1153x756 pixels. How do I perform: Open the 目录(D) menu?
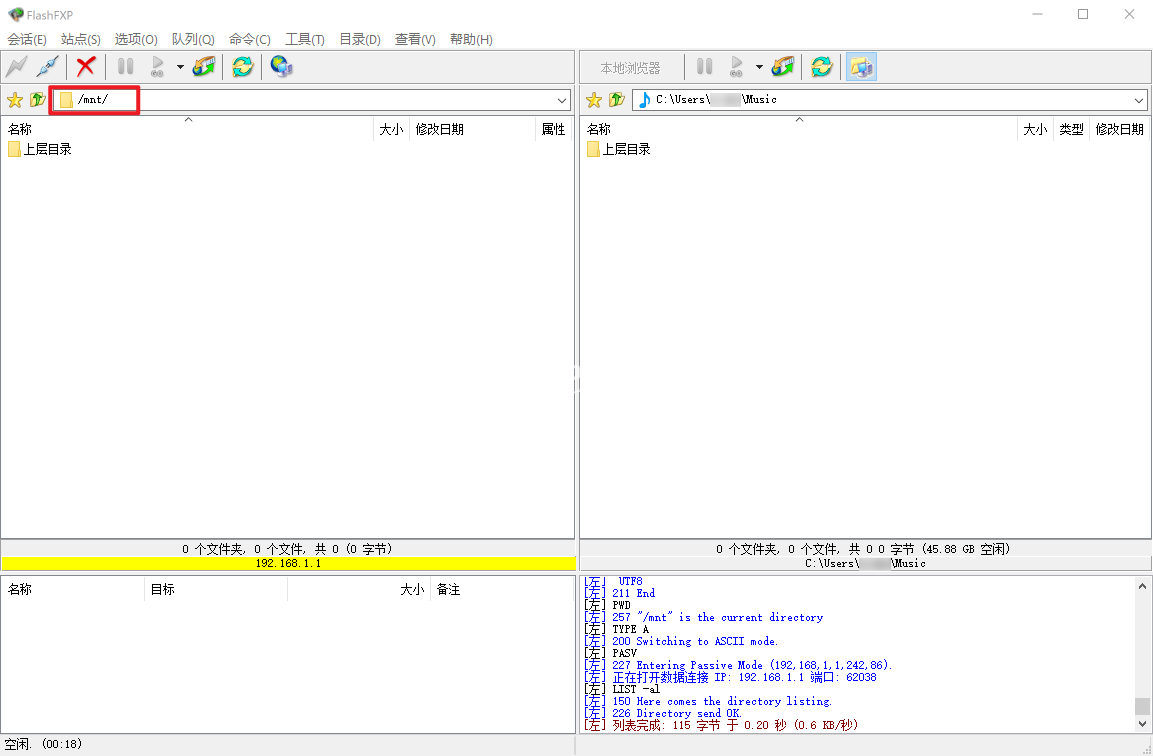[360, 40]
